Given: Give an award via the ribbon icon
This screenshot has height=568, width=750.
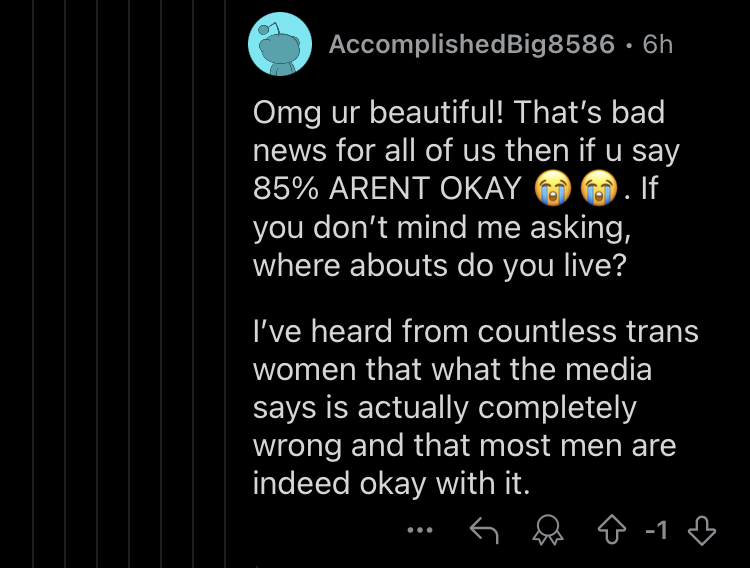Looking at the screenshot, I should click(548, 530).
